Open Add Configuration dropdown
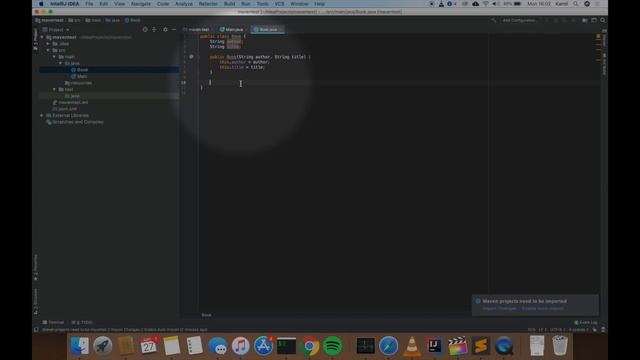 click(518, 20)
